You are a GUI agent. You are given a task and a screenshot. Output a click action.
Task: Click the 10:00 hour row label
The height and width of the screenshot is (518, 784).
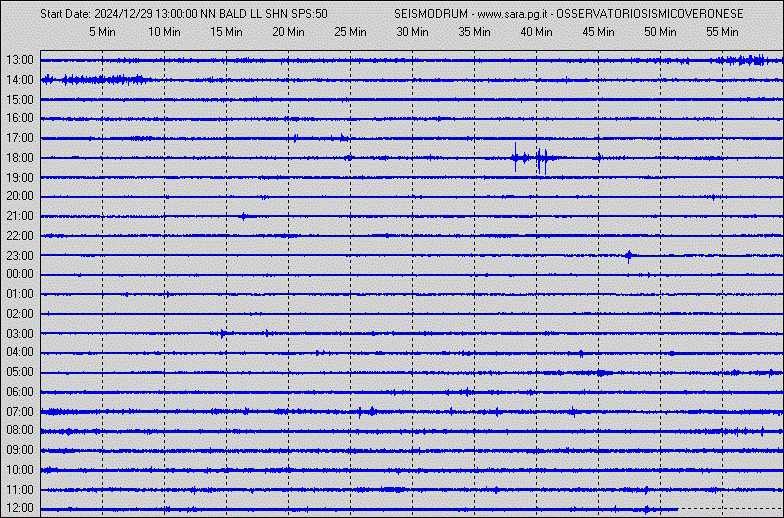[x=20, y=470]
